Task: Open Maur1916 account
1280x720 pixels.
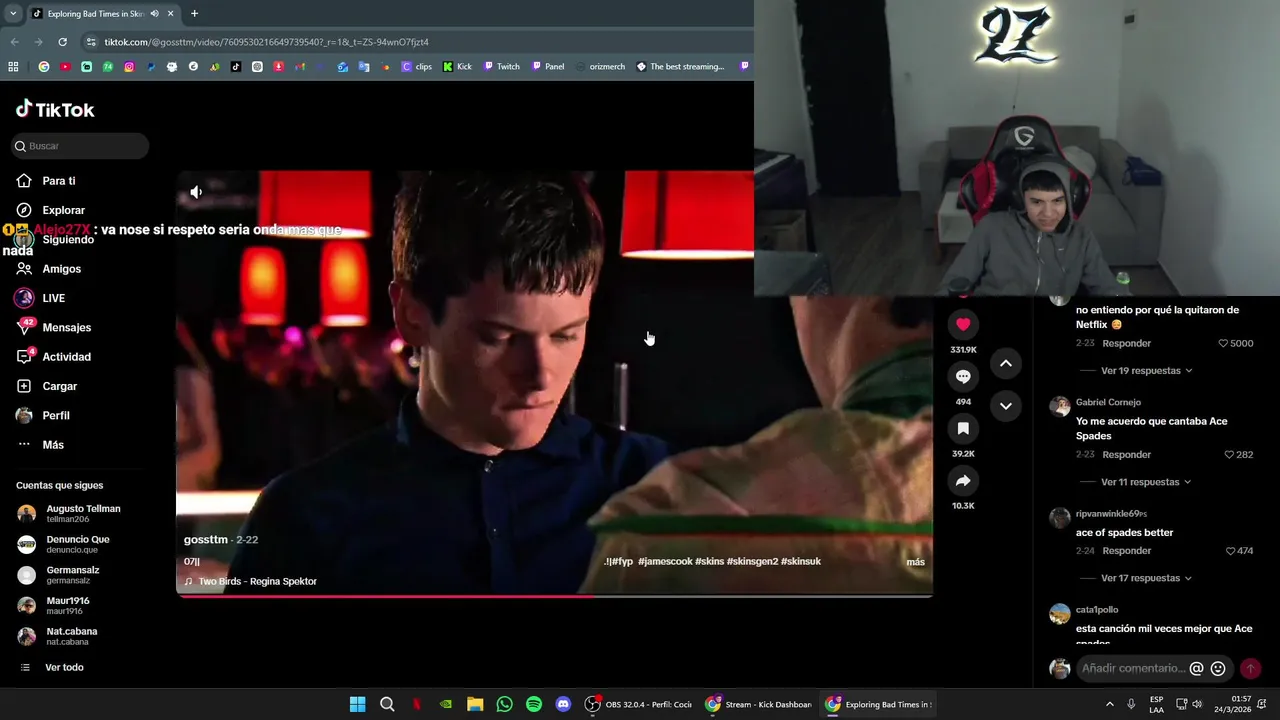Action: pyautogui.click(x=55, y=605)
